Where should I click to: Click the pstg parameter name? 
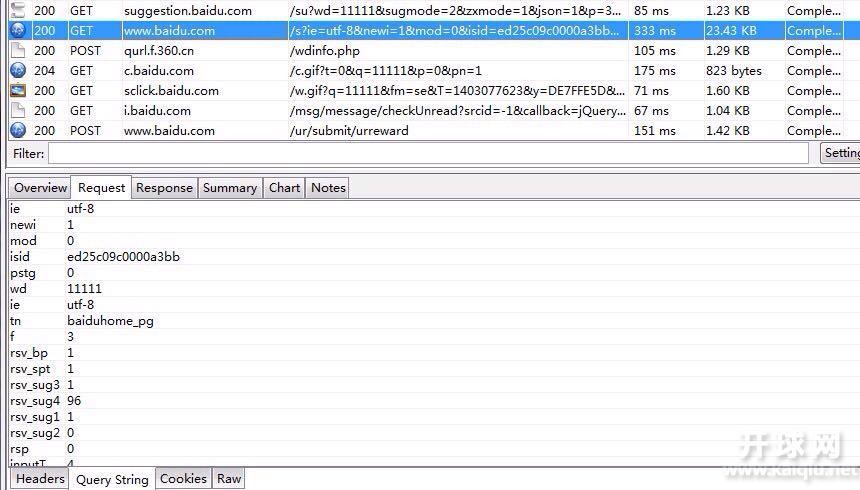pos(22,273)
